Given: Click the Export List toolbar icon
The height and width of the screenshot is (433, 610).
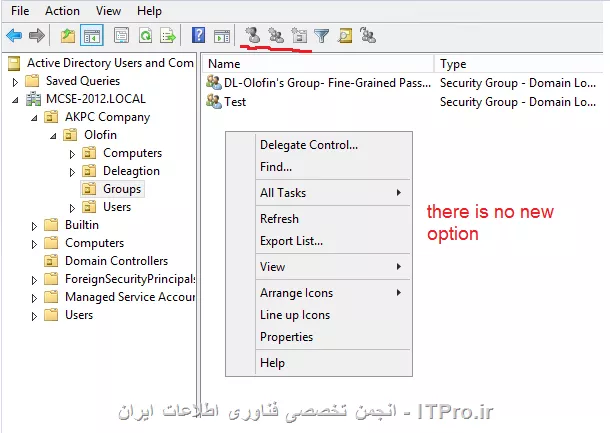Looking at the screenshot, I should [168, 36].
